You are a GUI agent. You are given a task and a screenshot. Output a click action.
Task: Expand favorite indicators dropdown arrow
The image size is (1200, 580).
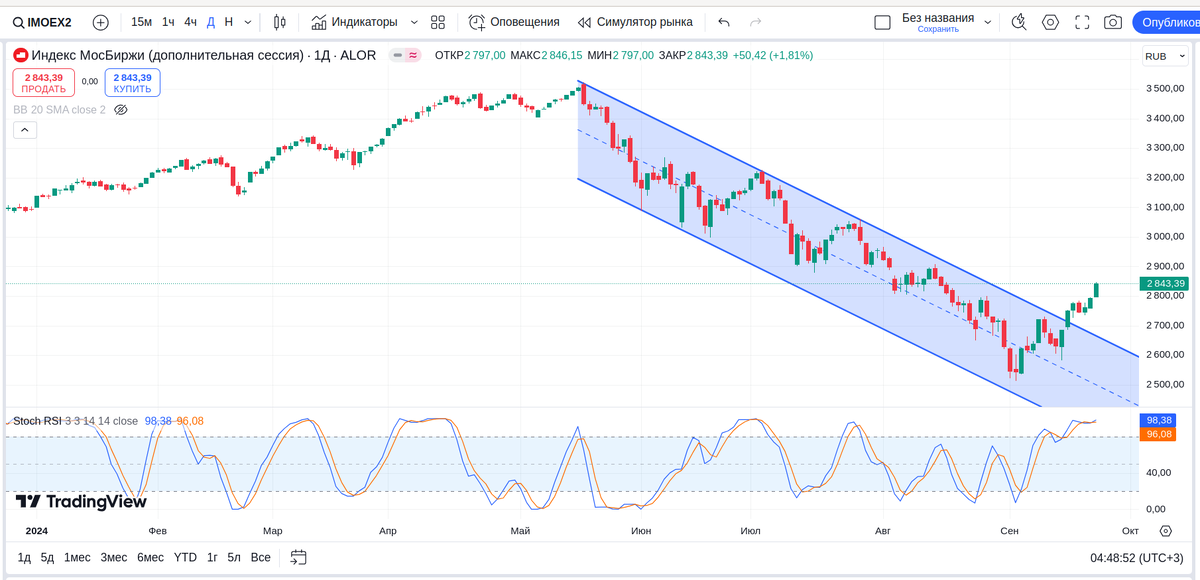point(414,22)
